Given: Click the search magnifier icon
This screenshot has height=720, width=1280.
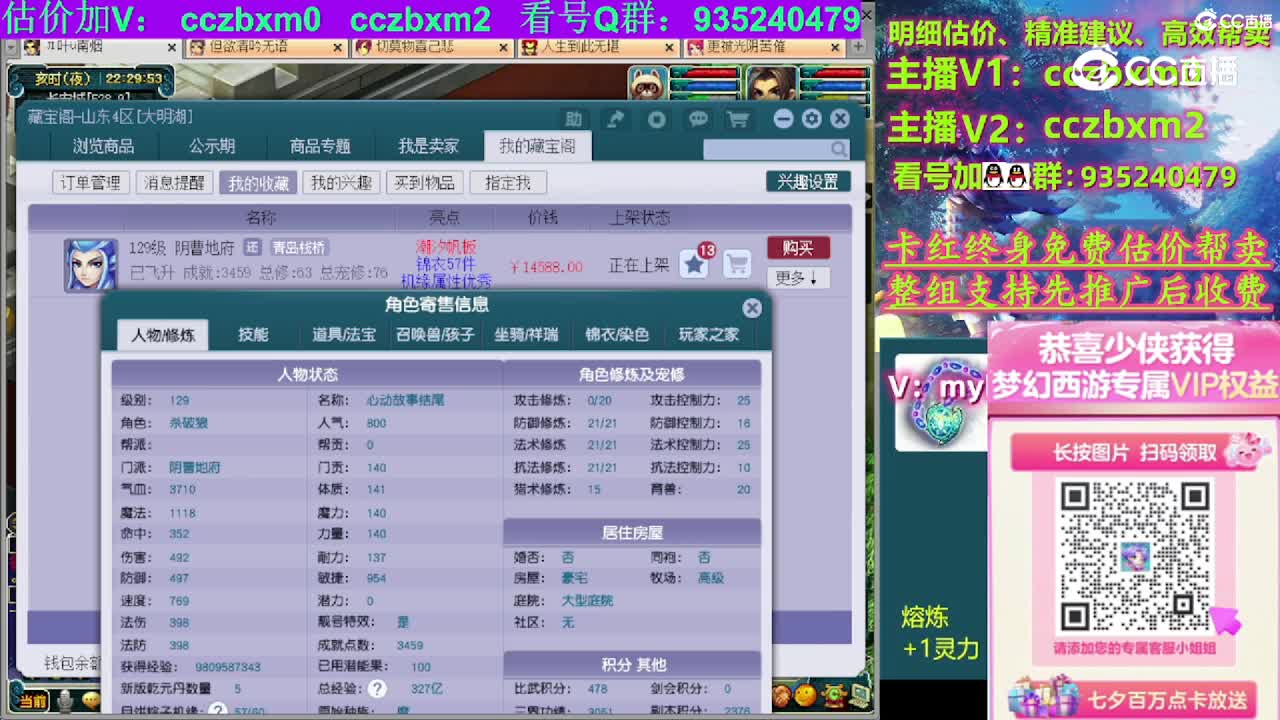Looking at the screenshot, I should tap(839, 149).
